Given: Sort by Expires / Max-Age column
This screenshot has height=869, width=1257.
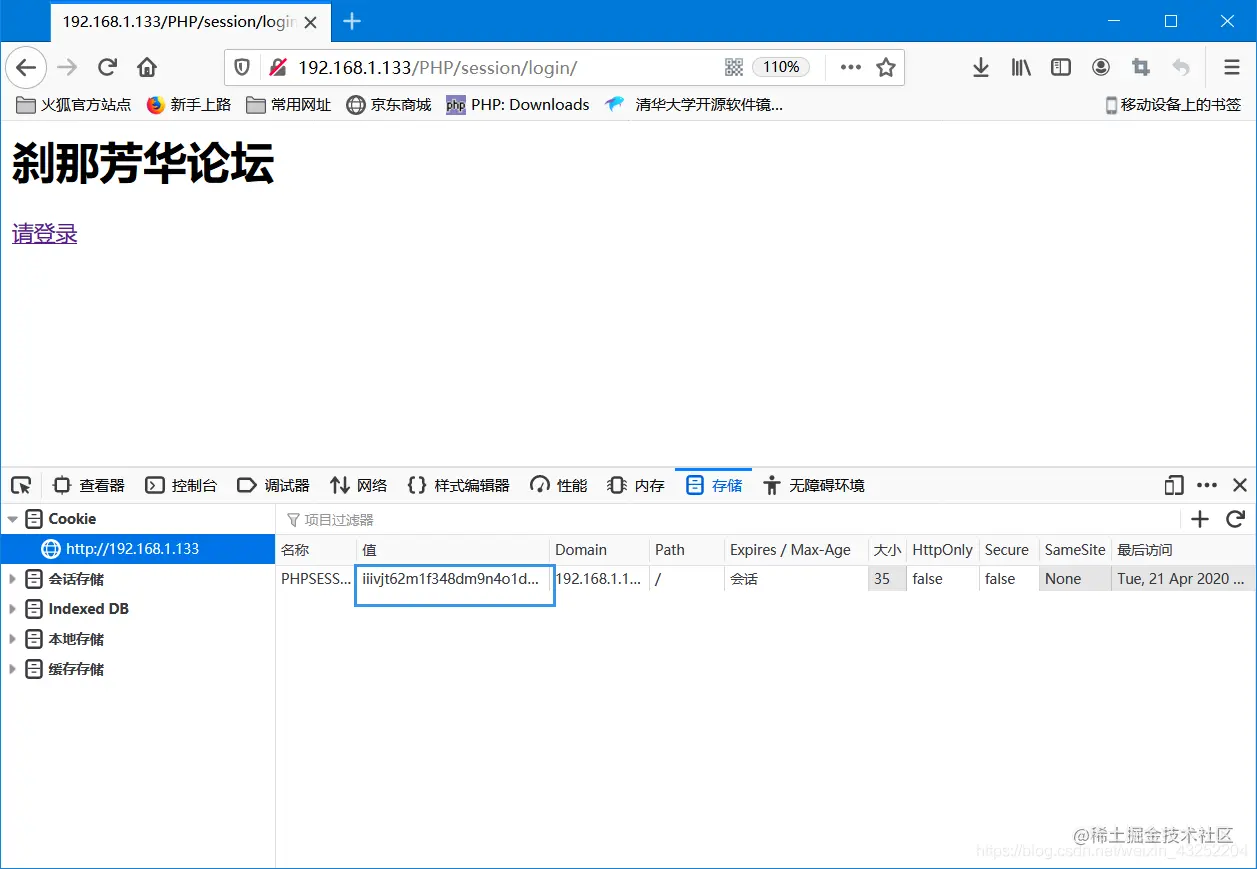Looking at the screenshot, I should pos(796,550).
